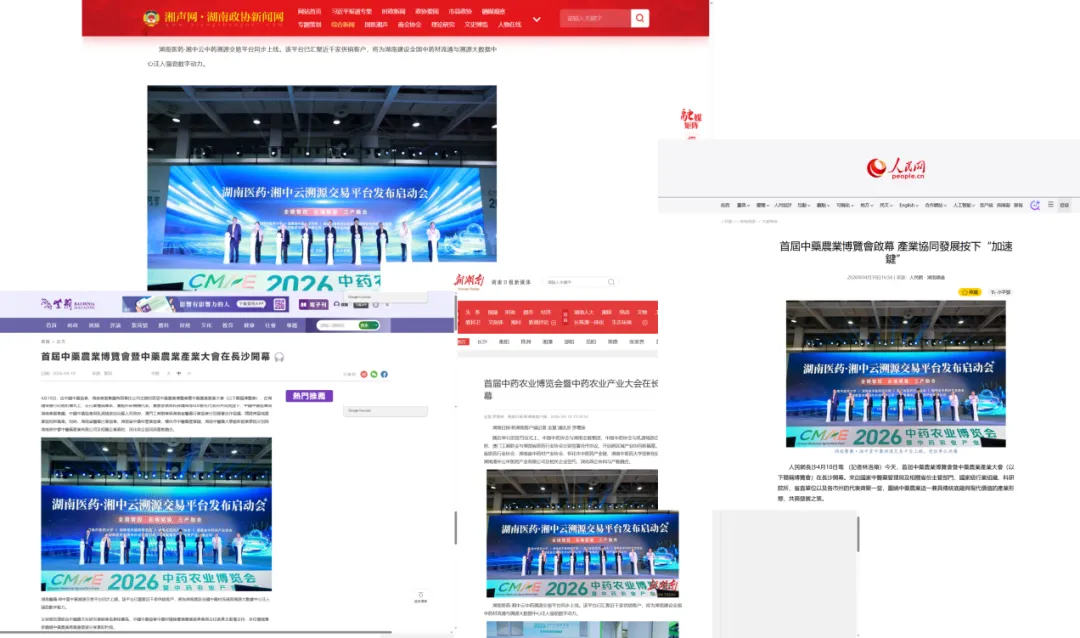Click the Bauhinia magazine logo
Image resolution: width=1080 pixels, height=638 pixels.
(x=68, y=304)
